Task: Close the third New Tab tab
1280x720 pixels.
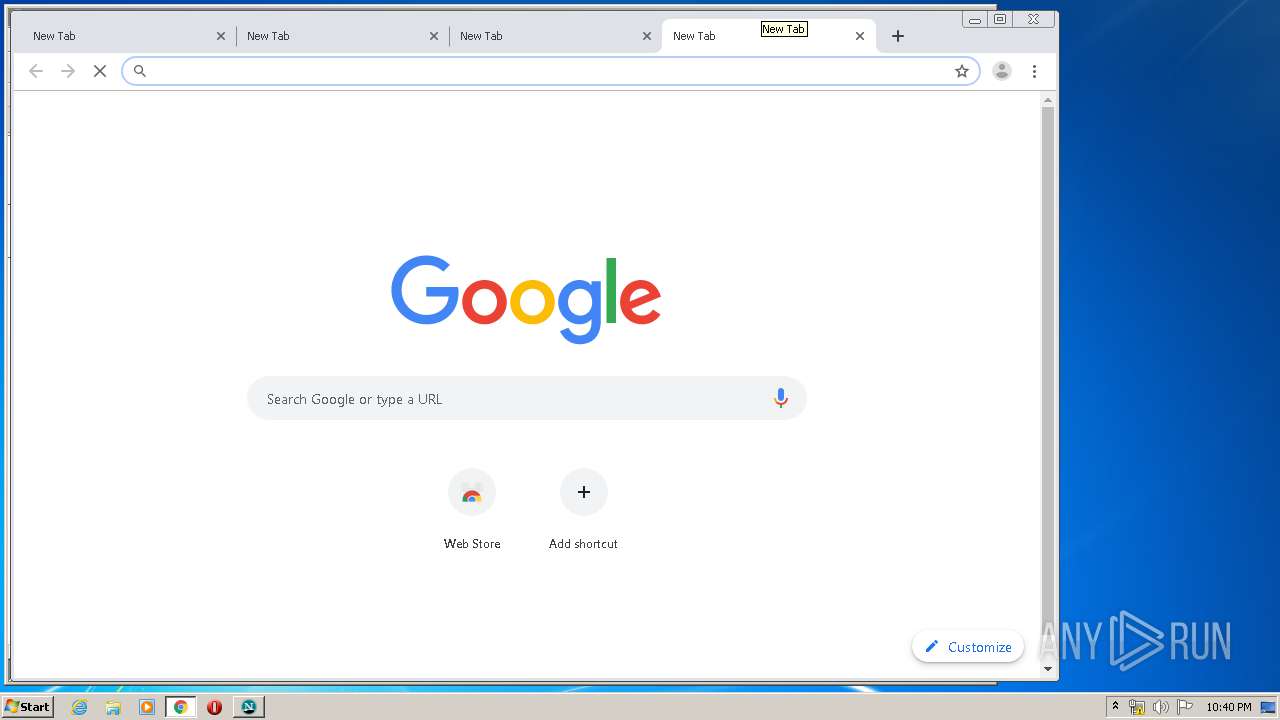Action: pos(647,36)
